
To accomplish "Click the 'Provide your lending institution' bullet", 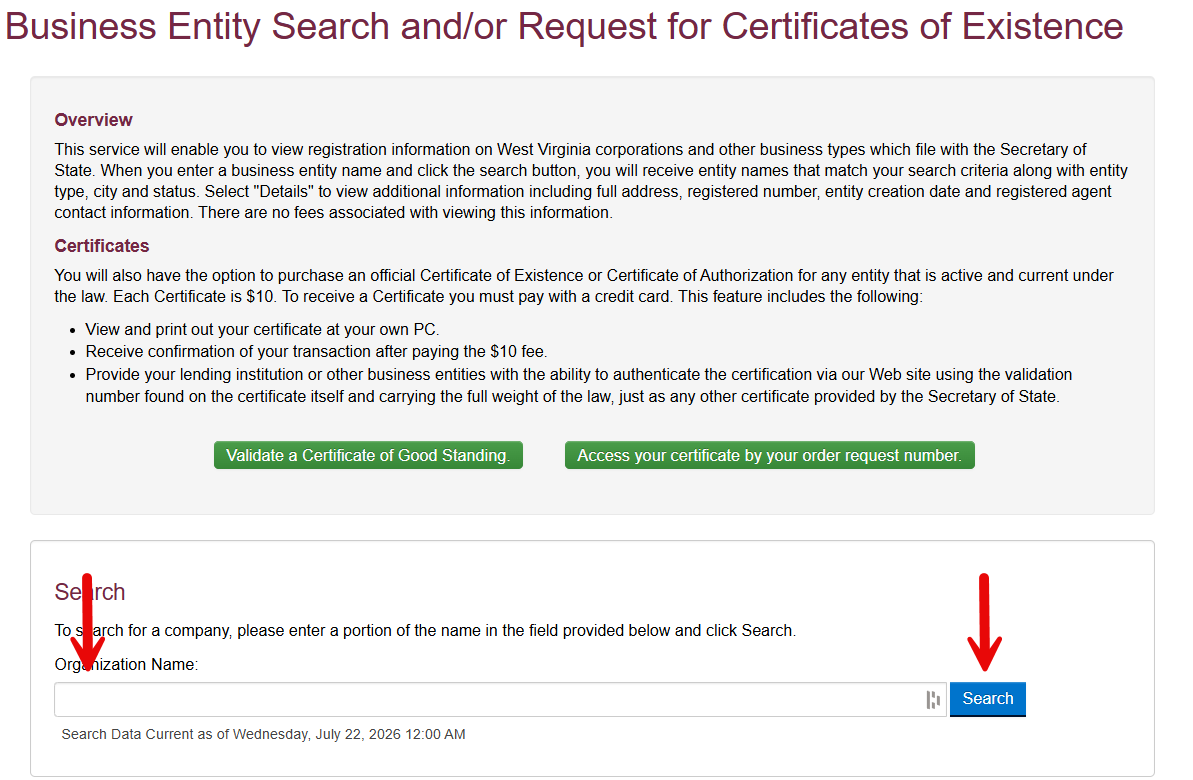I will tap(578, 385).
